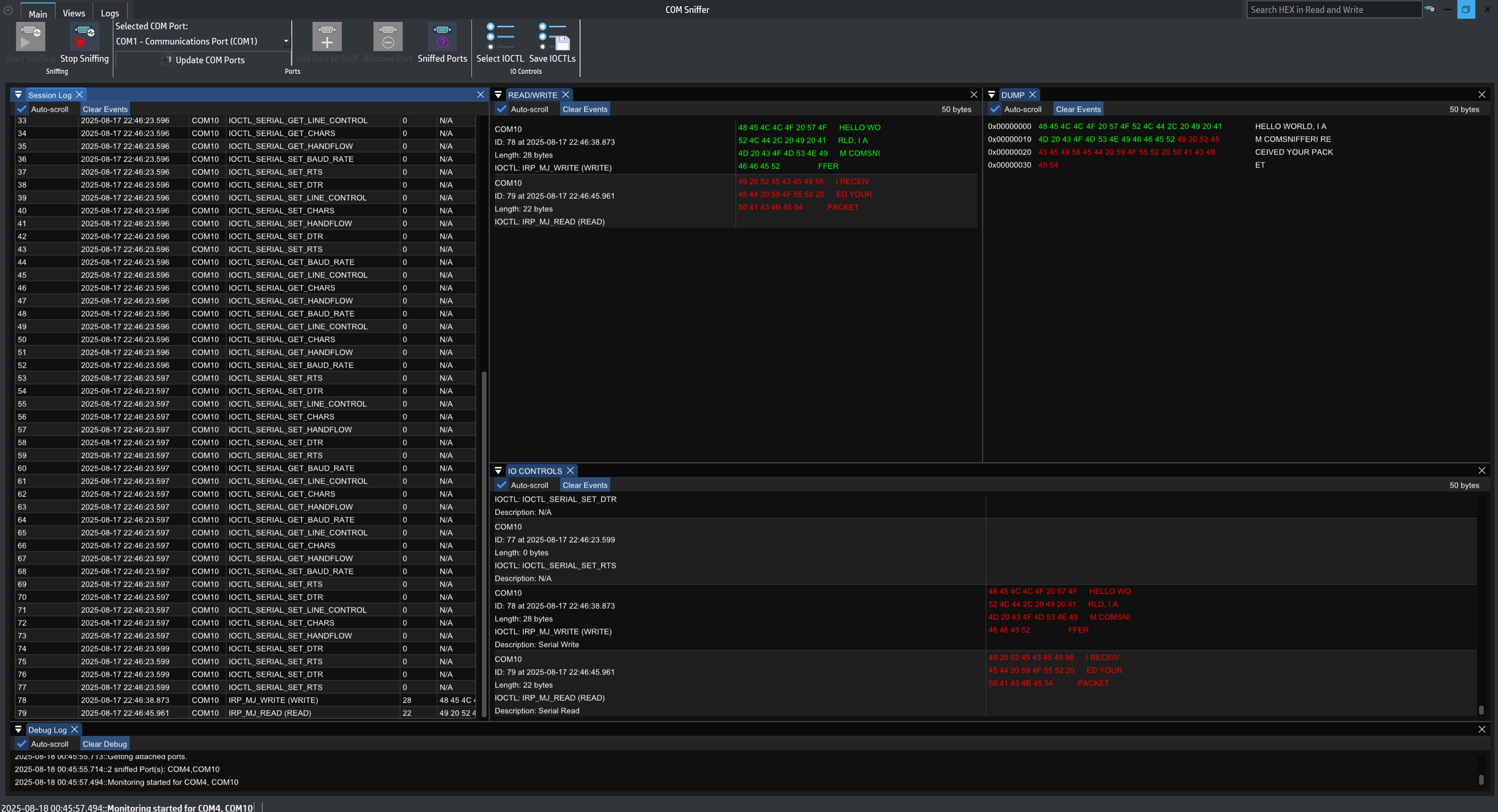Screen dimensions: 1498x812
Task: Open the app menu icon in the title bar
Action: (7, 10)
